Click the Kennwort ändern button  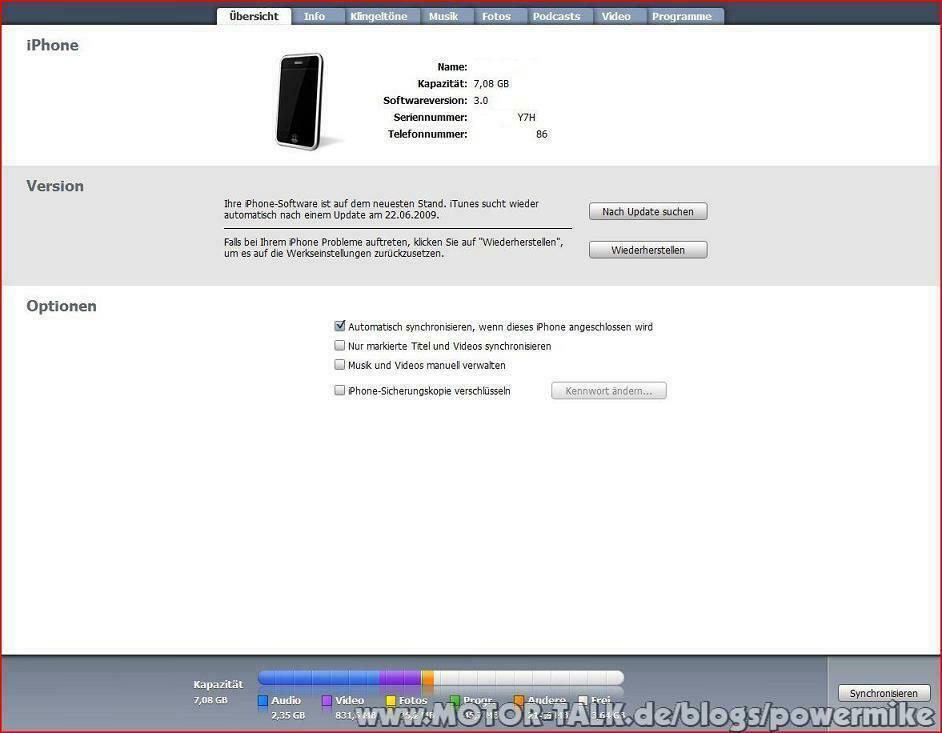coord(609,391)
